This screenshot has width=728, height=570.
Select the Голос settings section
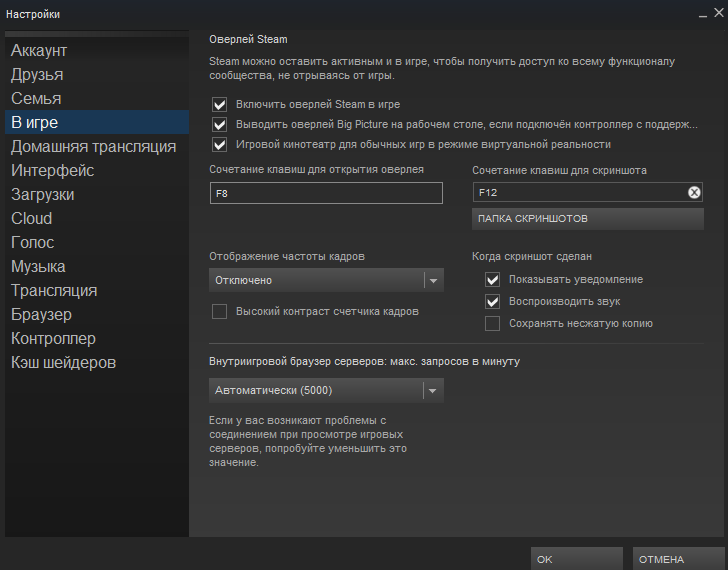[97, 242]
